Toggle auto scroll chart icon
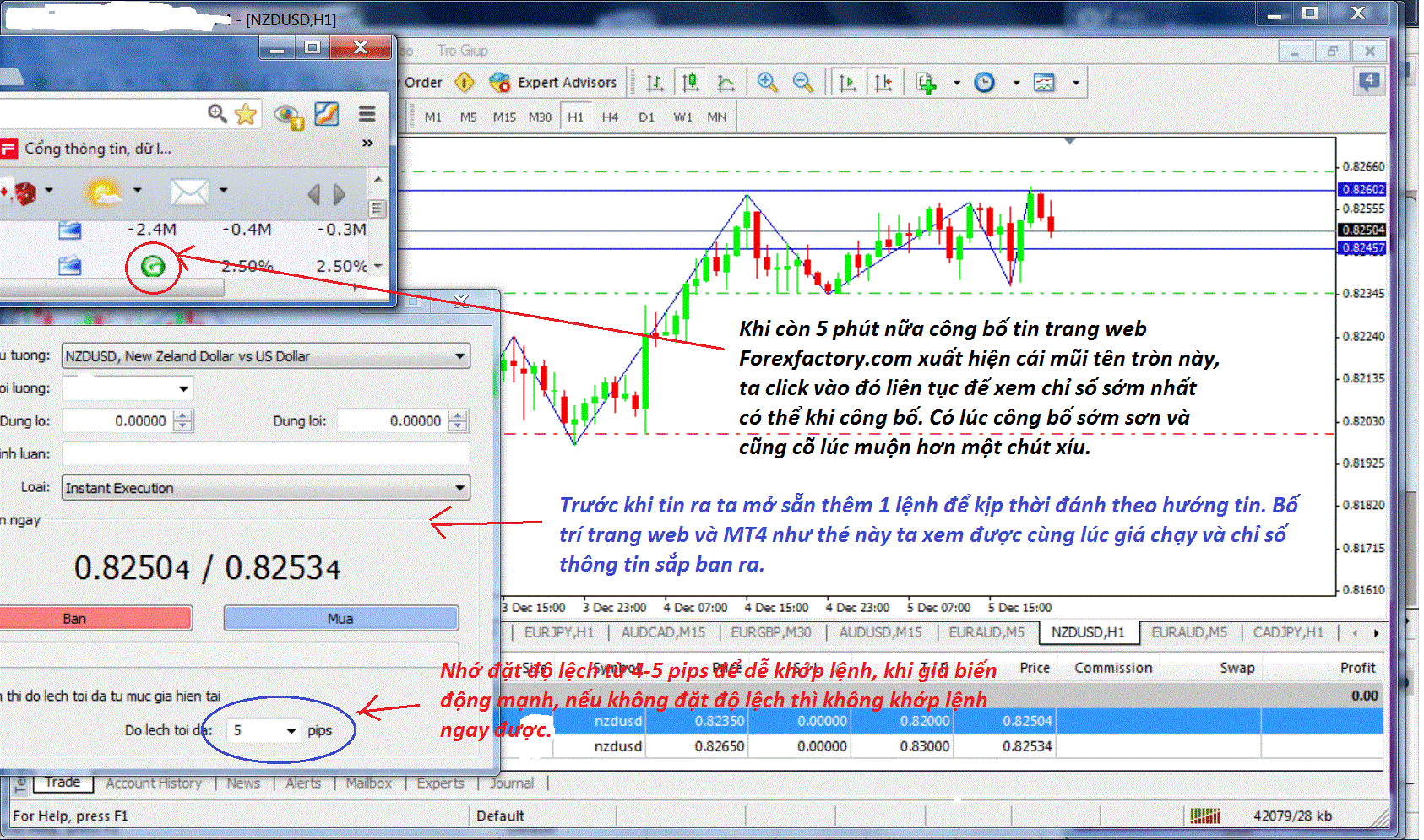 tap(847, 83)
